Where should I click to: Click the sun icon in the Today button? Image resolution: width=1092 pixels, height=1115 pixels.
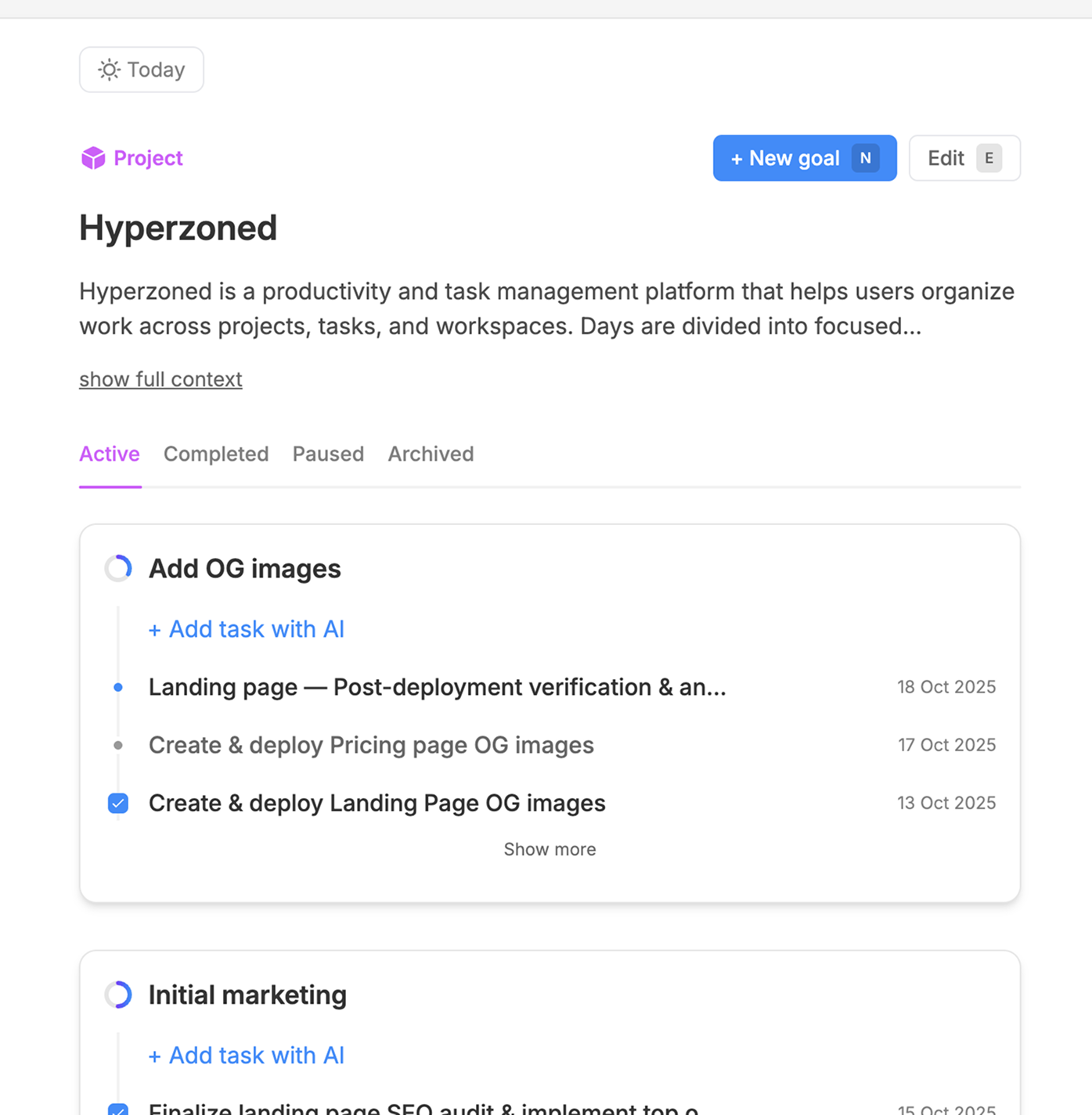[109, 70]
